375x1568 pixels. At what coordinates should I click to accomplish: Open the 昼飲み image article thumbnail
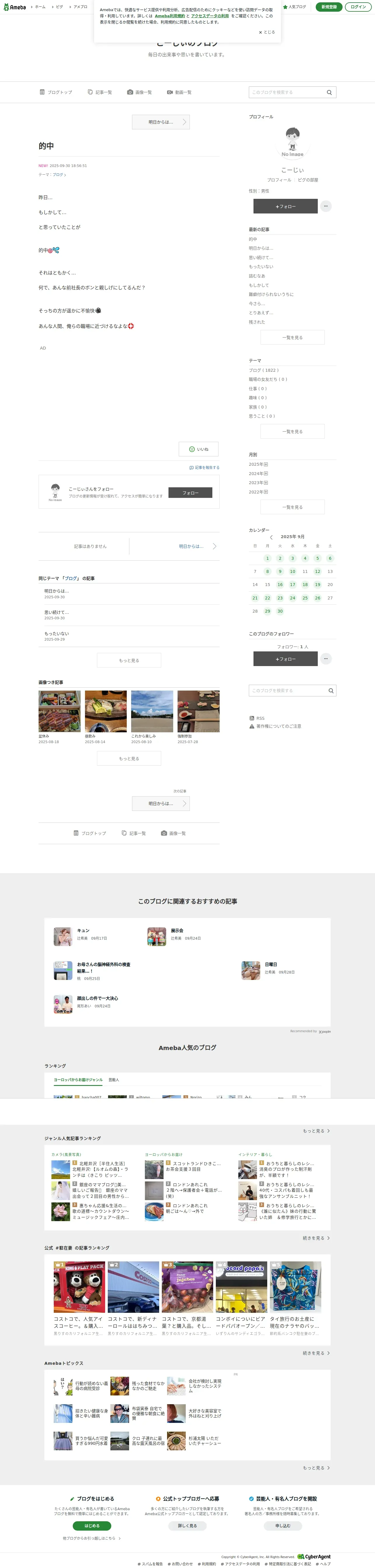[106, 711]
